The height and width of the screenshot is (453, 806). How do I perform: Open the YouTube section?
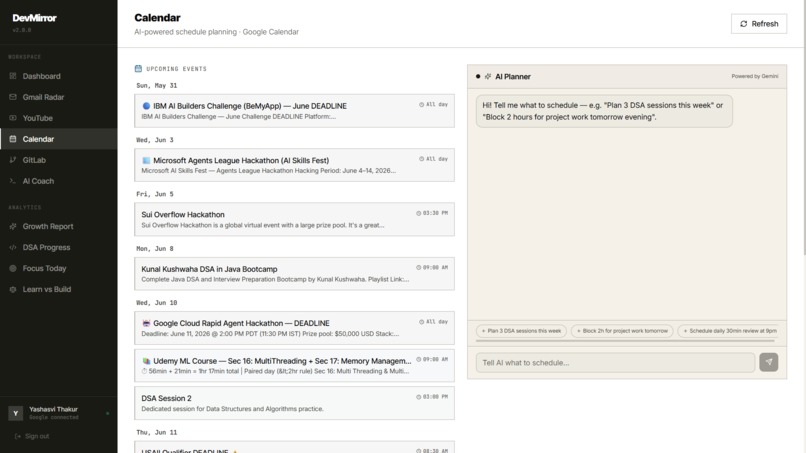pos(59,118)
